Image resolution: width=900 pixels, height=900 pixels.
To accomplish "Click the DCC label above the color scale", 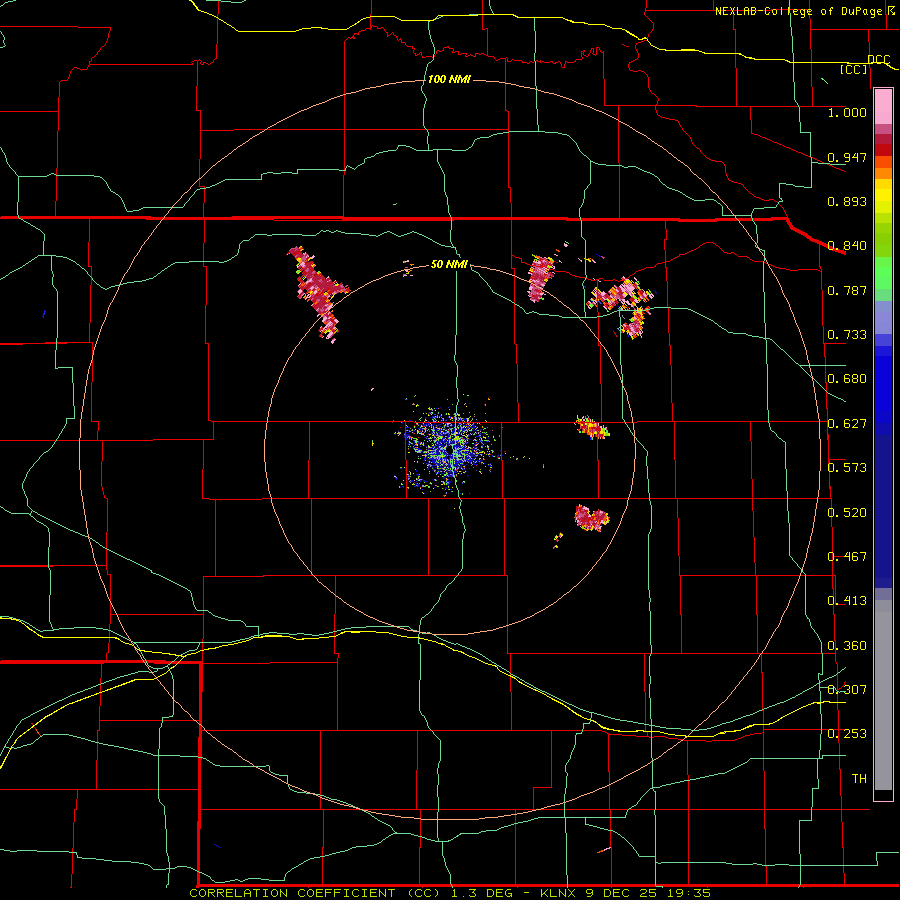I will (x=879, y=59).
